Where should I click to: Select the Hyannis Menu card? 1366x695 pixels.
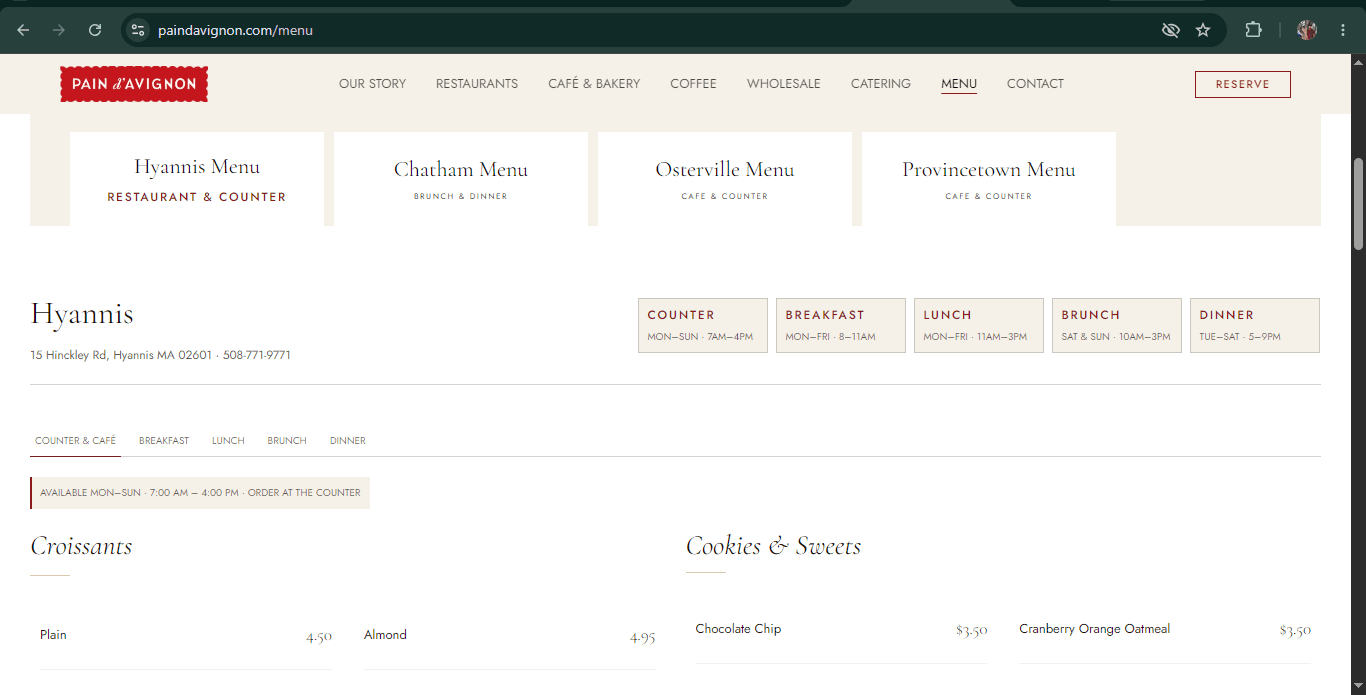197,179
